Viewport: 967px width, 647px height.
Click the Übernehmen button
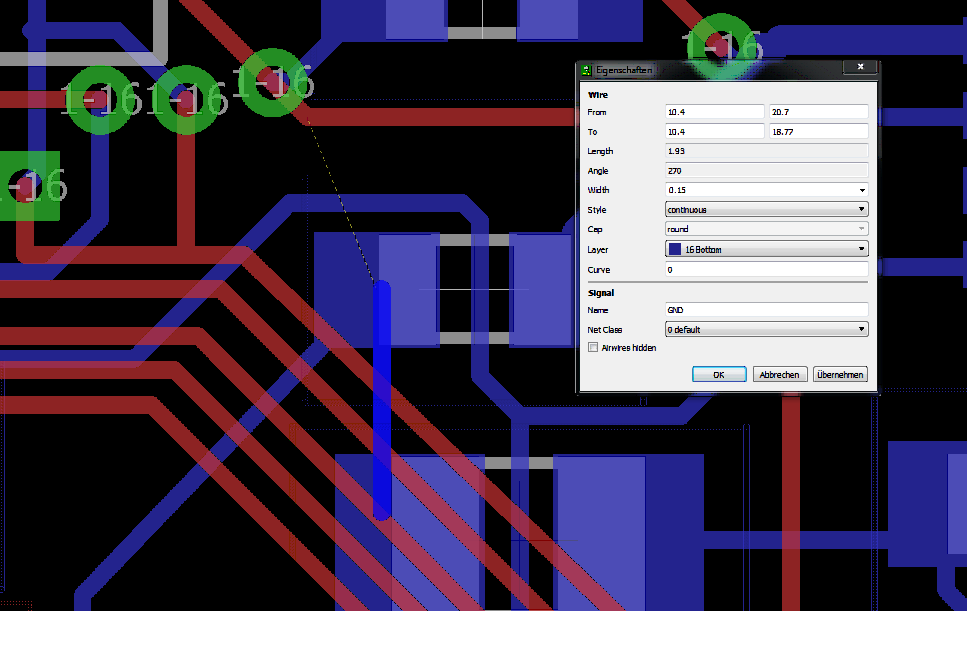point(840,374)
